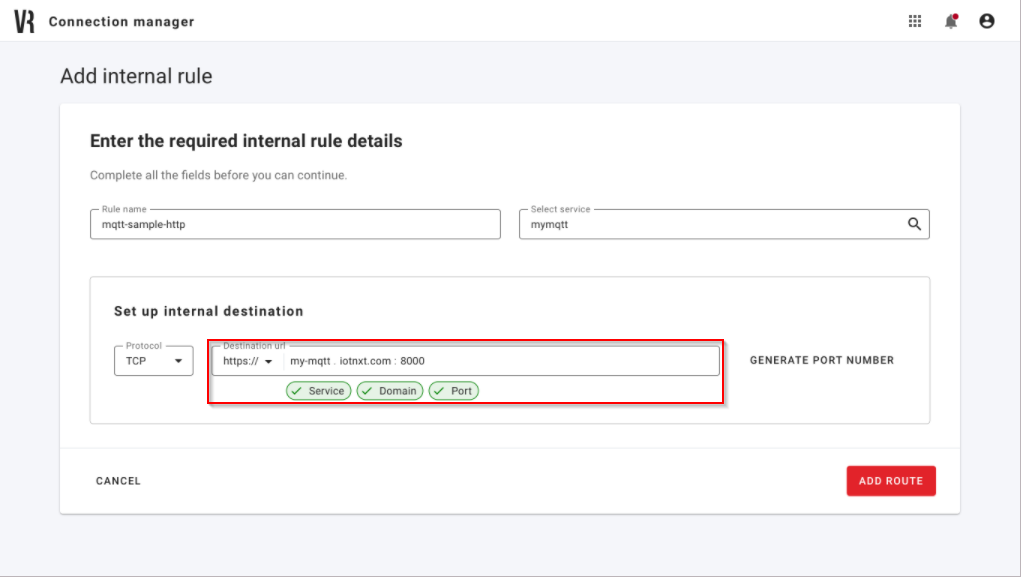Click the mymqtt service name text
1021x577 pixels.
[550, 223]
